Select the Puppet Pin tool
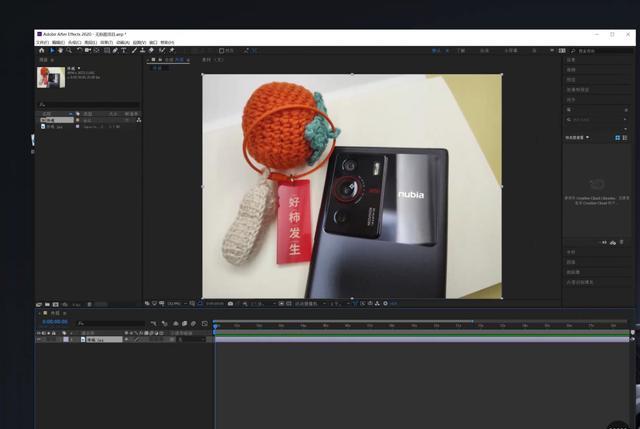640x429 pixels. point(170,50)
